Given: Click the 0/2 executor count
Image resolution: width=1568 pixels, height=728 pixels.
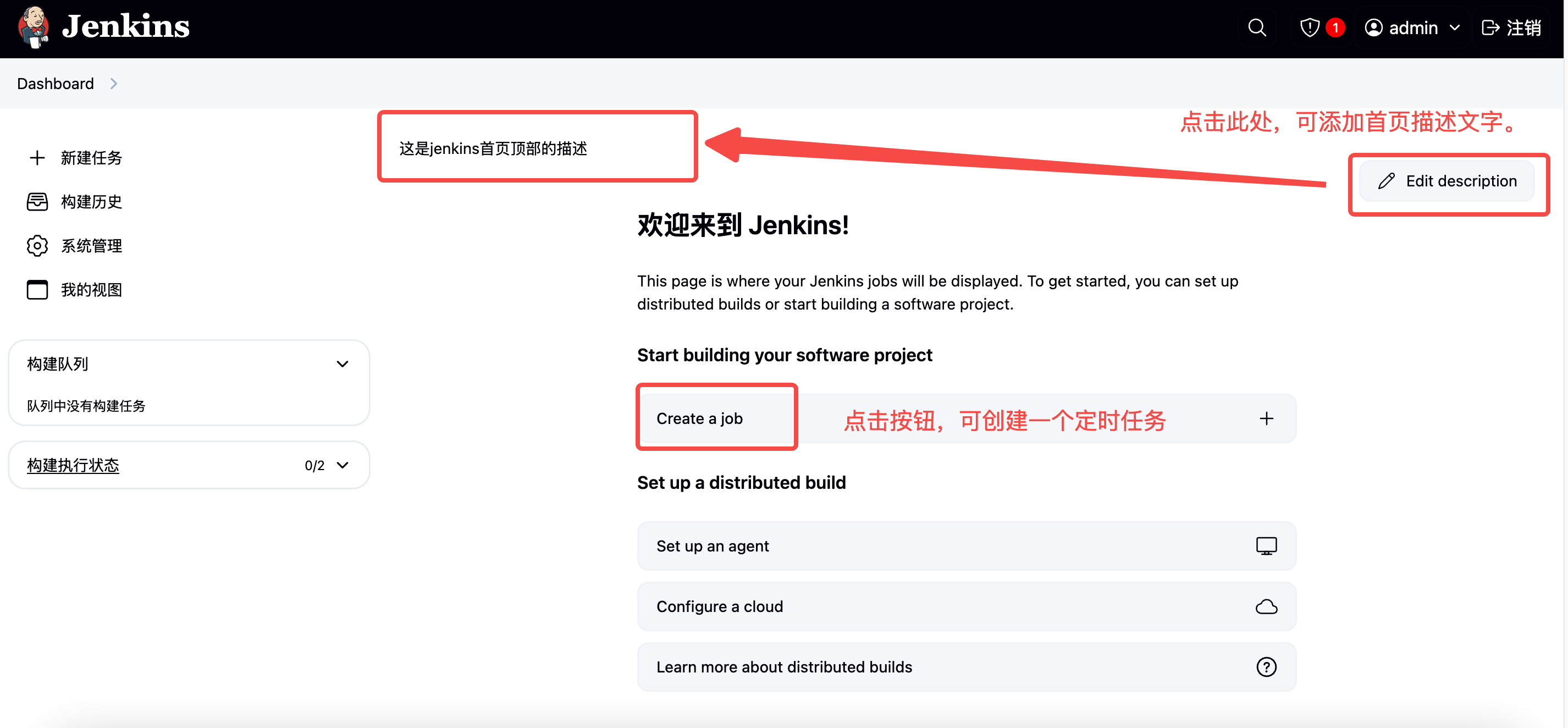Looking at the screenshot, I should point(314,466).
